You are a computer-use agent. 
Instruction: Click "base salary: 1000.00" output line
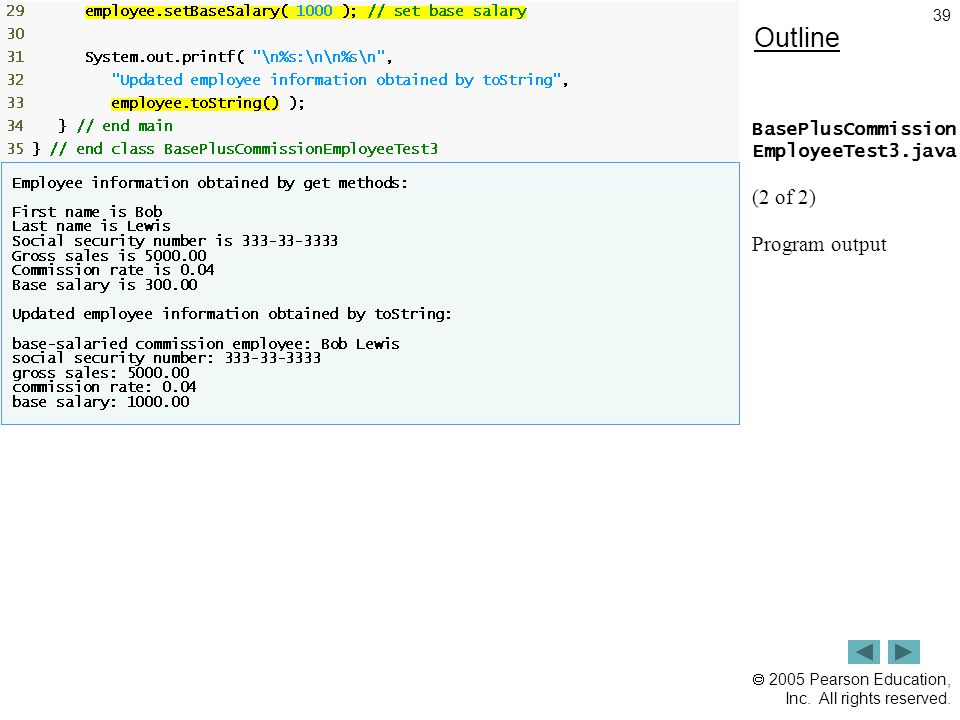100,402
